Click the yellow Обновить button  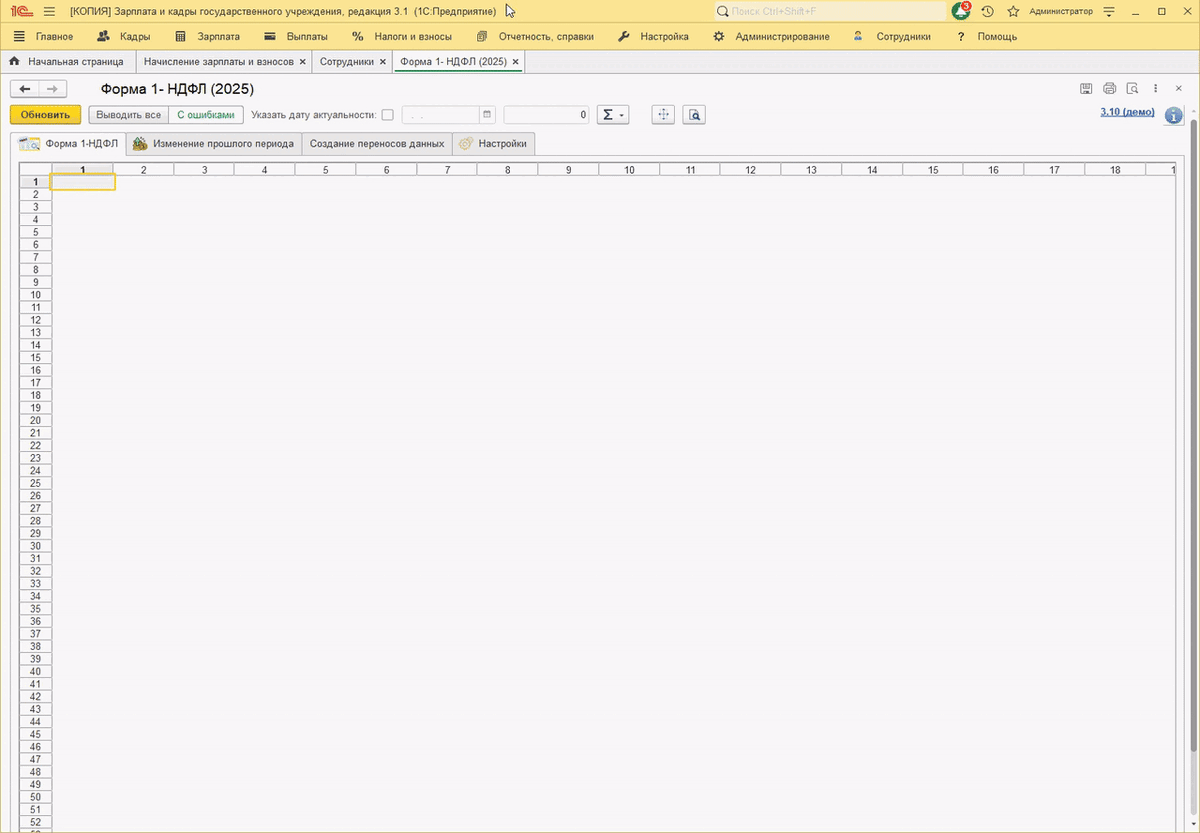click(x=45, y=115)
